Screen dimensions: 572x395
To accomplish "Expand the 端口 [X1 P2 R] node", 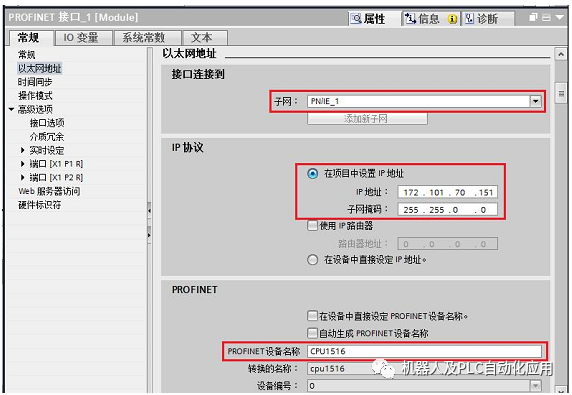I will click(23, 178).
